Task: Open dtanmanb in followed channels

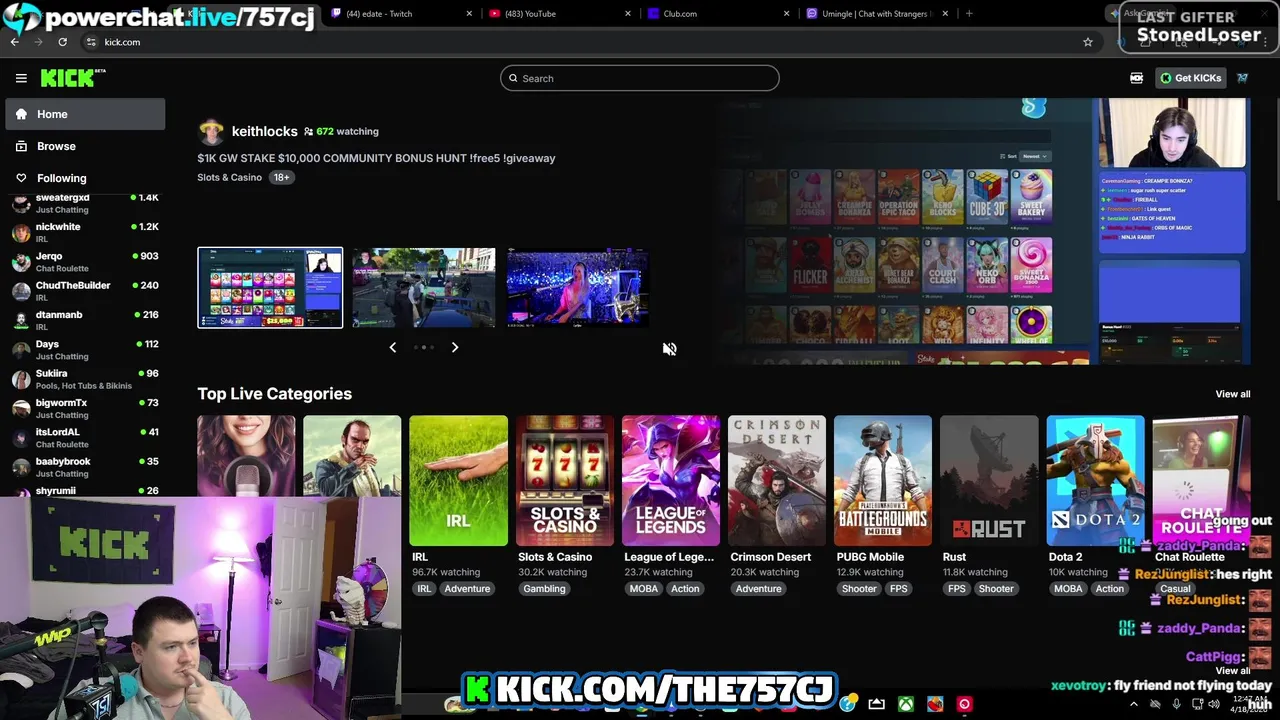Action: [85, 320]
